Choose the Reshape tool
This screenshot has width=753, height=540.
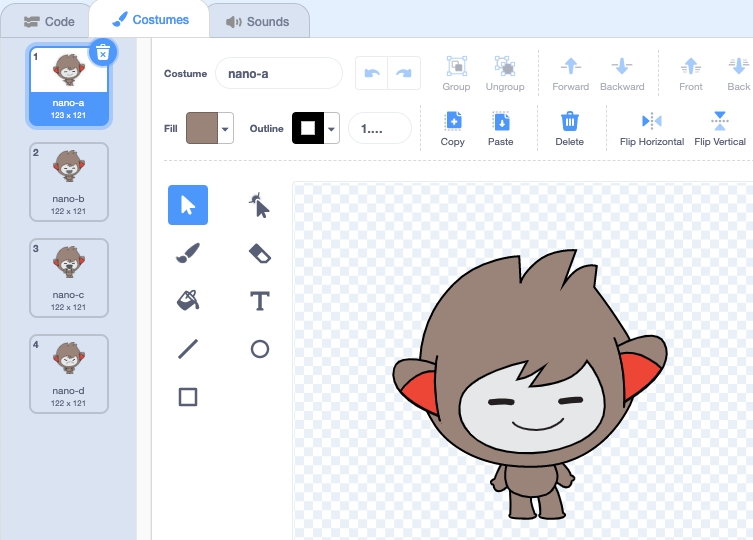[259, 206]
